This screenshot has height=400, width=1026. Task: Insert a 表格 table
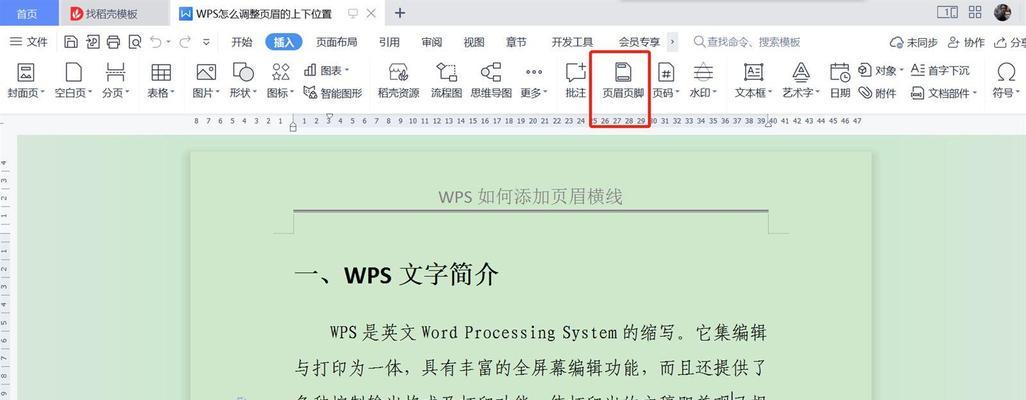click(160, 81)
